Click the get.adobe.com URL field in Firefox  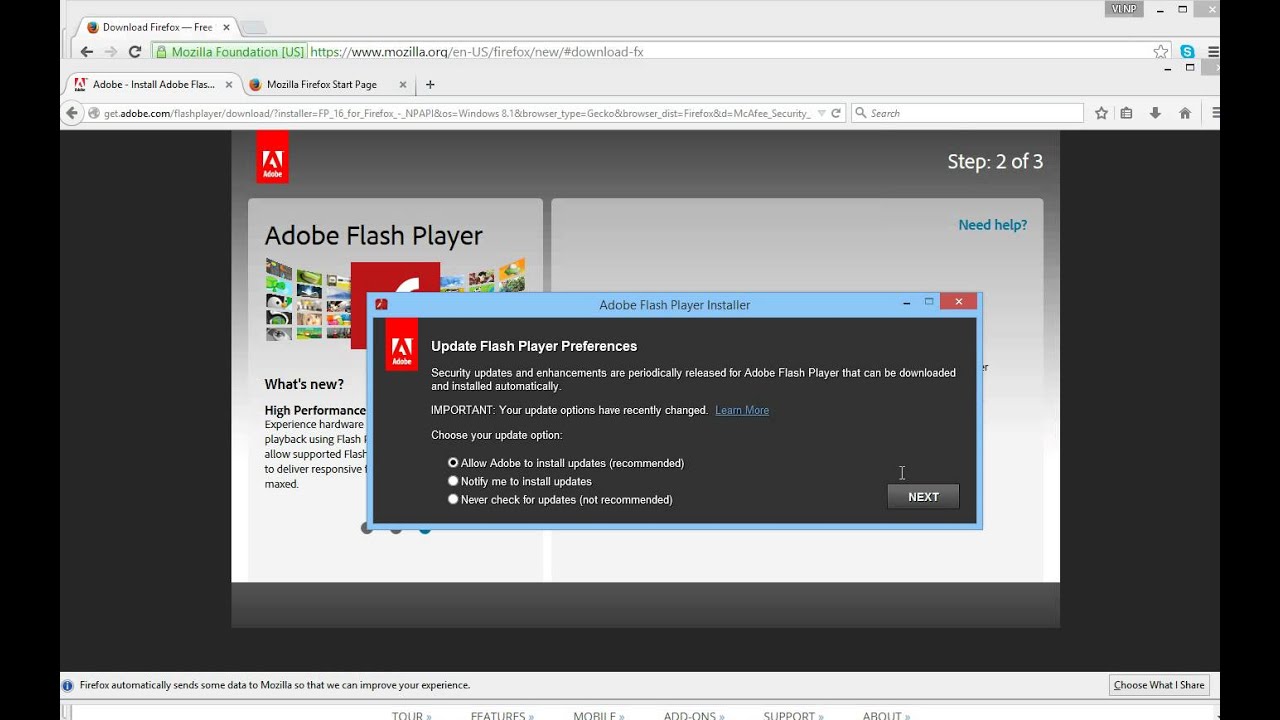click(x=457, y=113)
